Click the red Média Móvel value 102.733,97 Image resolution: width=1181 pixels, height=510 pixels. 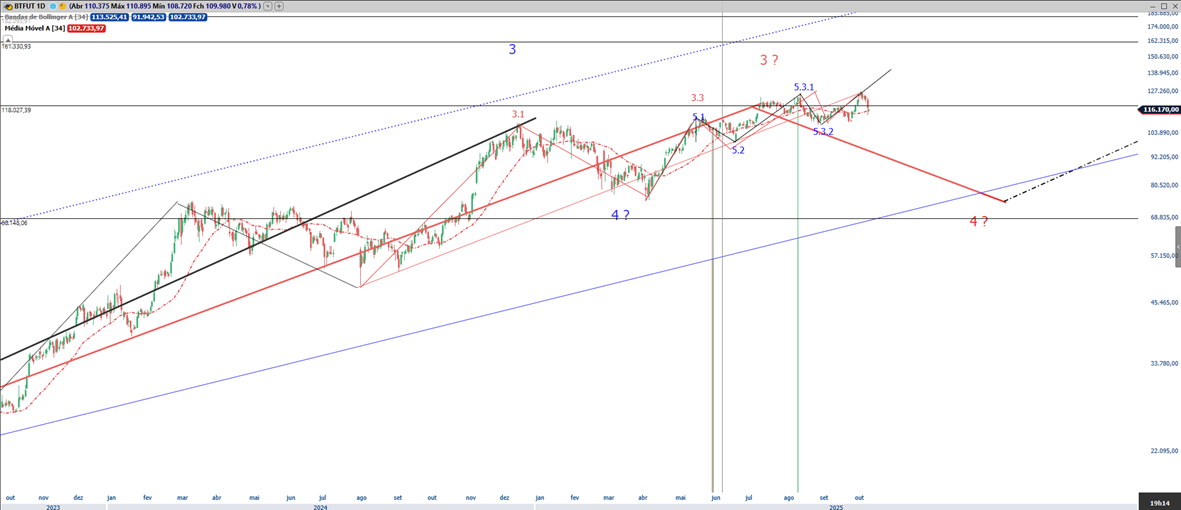click(87, 29)
